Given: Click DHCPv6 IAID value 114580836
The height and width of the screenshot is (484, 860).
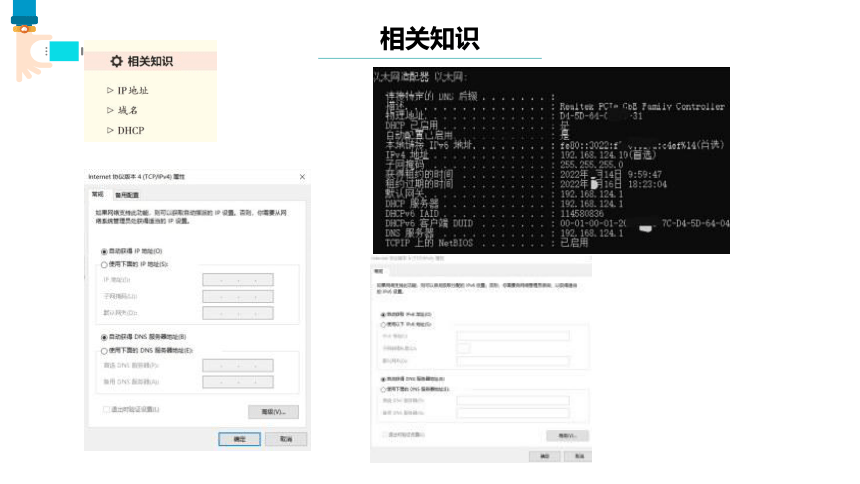Looking at the screenshot, I should [x=581, y=213].
